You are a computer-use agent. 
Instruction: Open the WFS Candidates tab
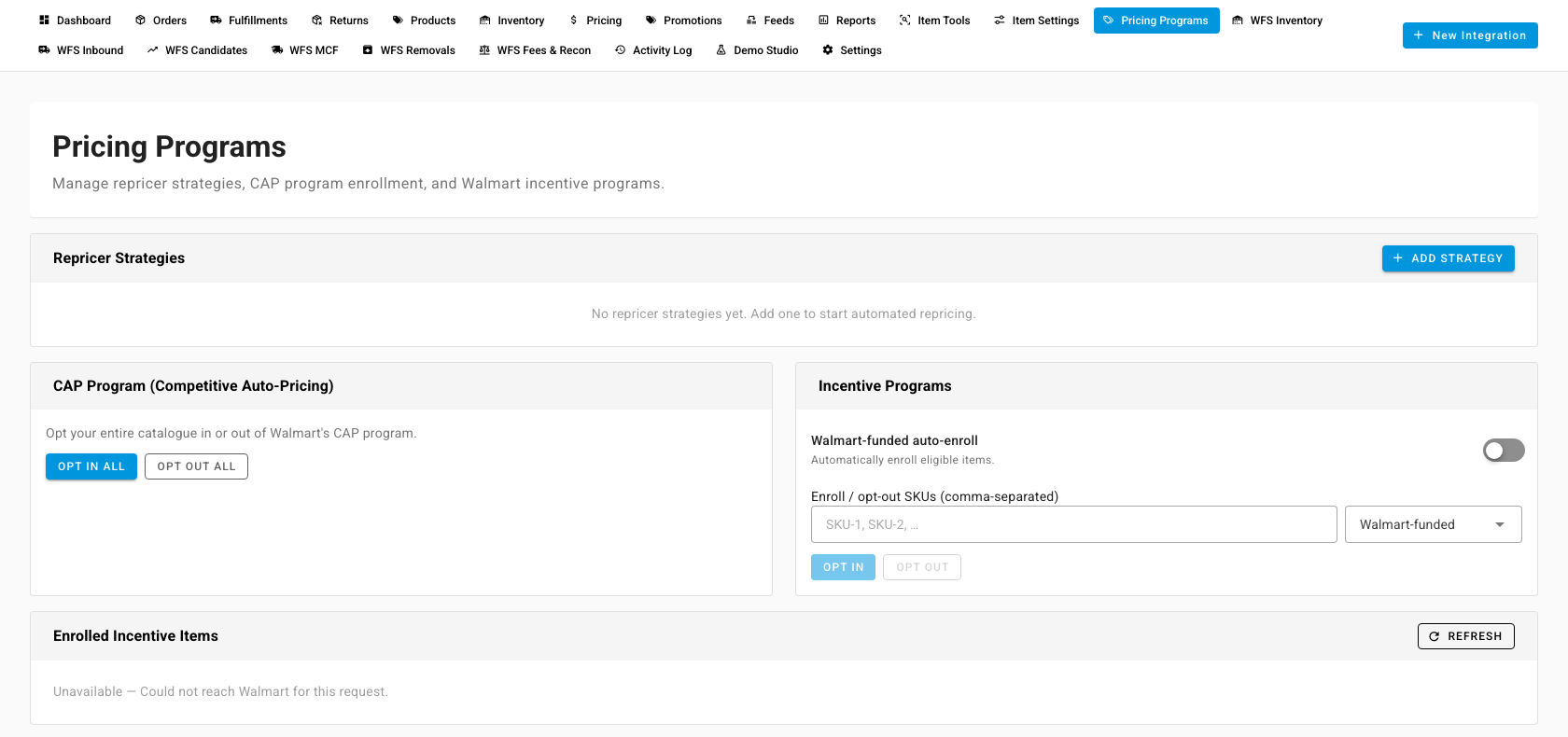pyautogui.click(x=197, y=49)
